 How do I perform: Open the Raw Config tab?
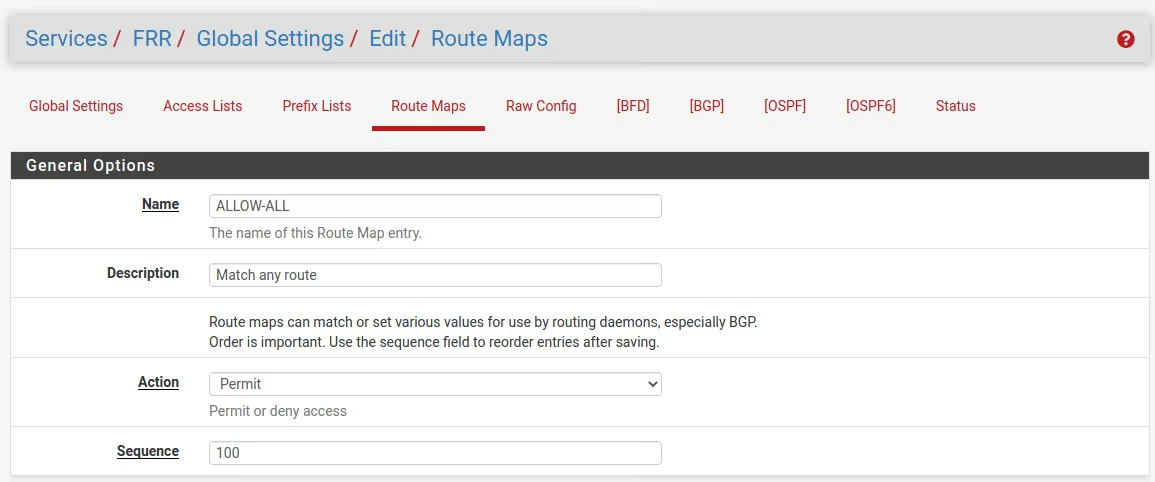point(541,106)
